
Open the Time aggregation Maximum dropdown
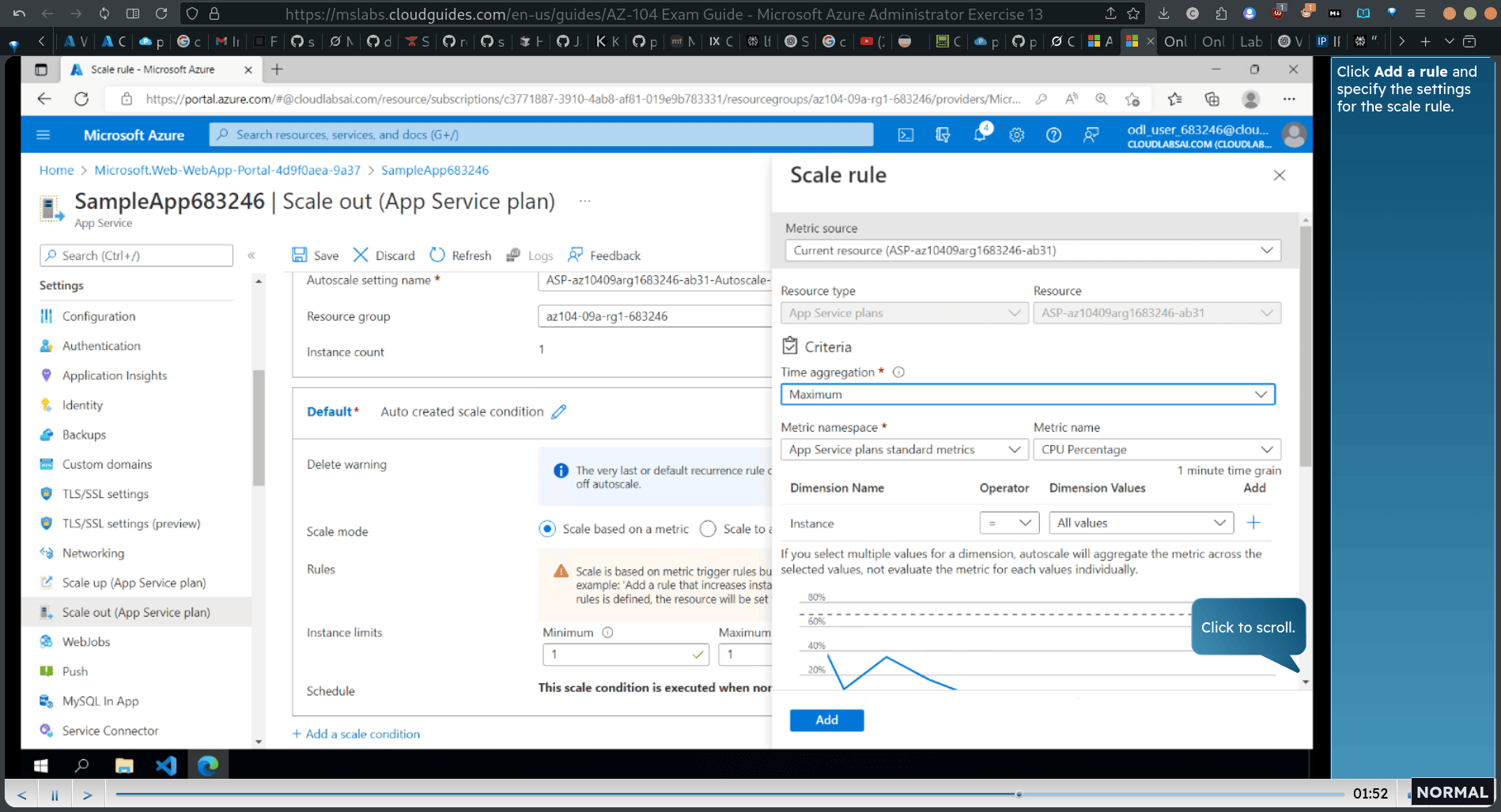(x=1027, y=395)
